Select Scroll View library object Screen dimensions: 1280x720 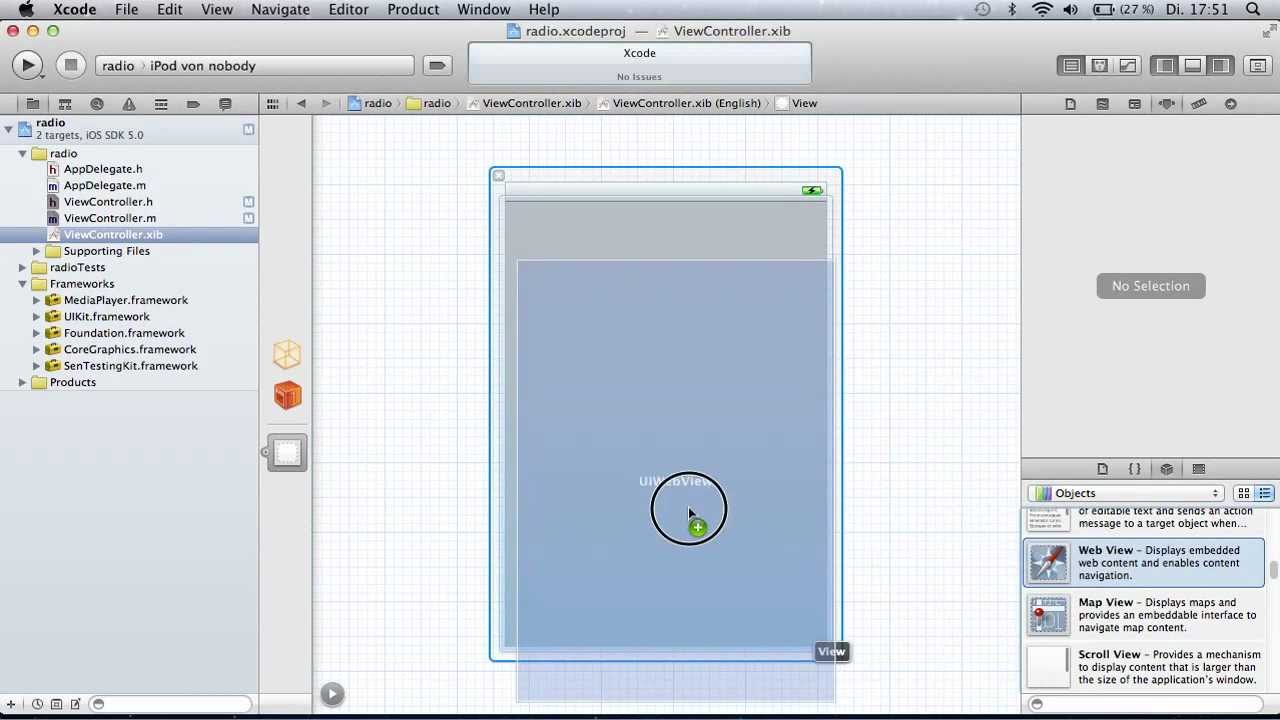tap(1144, 667)
